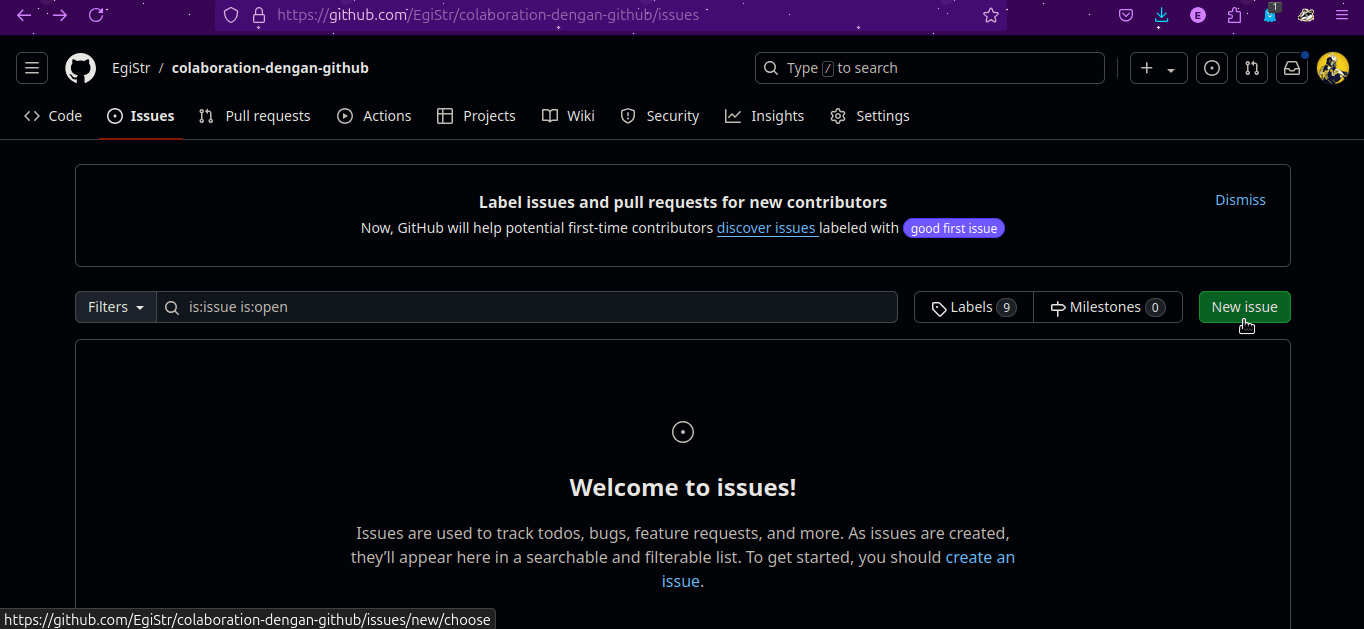
Task: Click the is:issue is:open filter field
Action: pyautogui.click(x=527, y=307)
